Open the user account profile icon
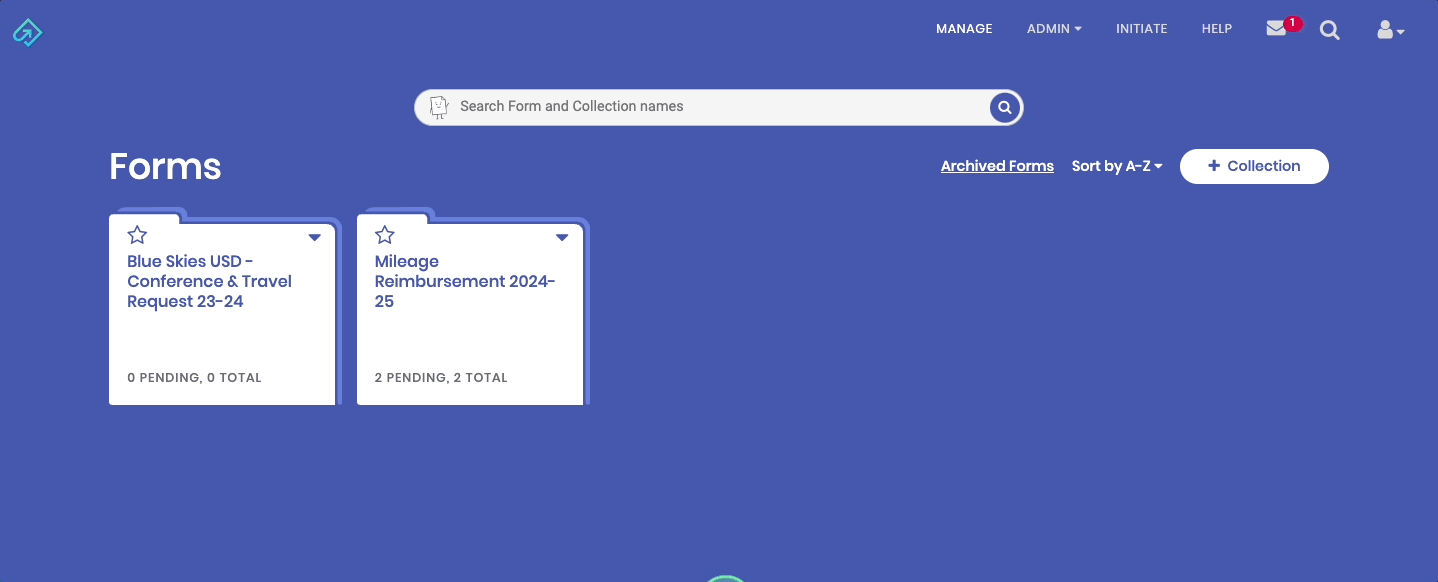Image resolution: width=1438 pixels, height=582 pixels. (x=1387, y=30)
